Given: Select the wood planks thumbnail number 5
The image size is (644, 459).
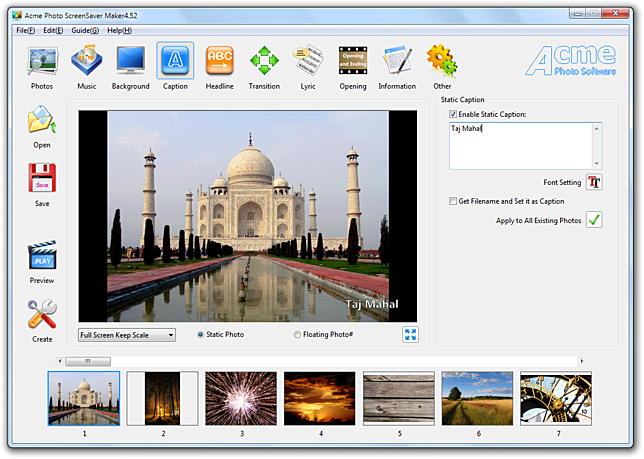Looking at the screenshot, I should 398,398.
